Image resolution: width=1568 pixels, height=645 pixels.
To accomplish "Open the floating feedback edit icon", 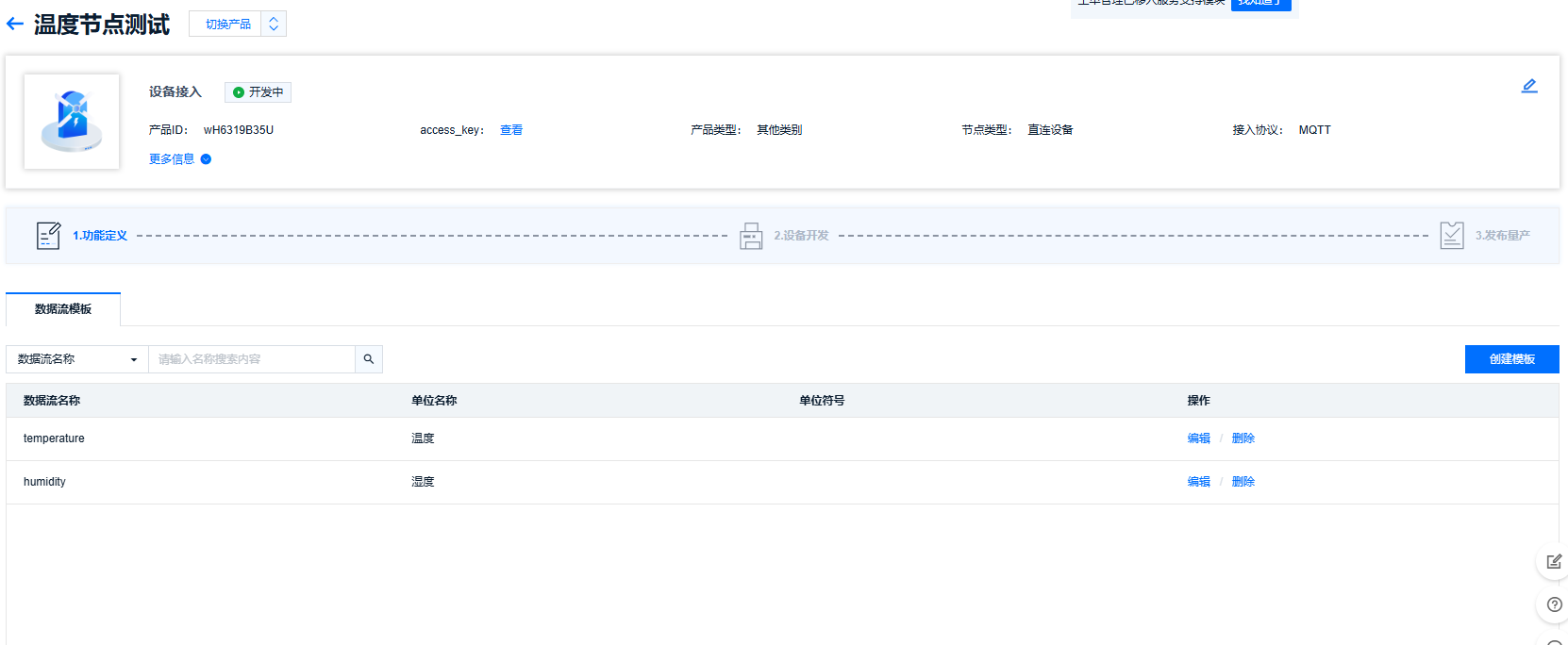I will click(x=1554, y=562).
